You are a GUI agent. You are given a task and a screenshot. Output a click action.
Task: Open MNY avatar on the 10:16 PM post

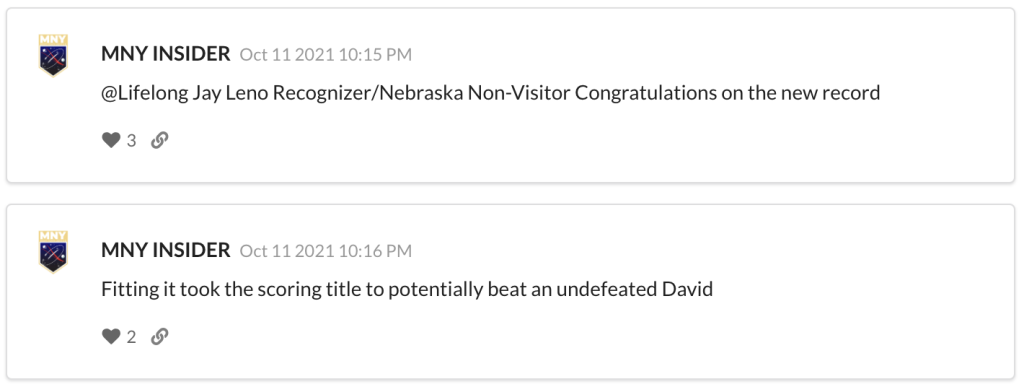pos(53,251)
